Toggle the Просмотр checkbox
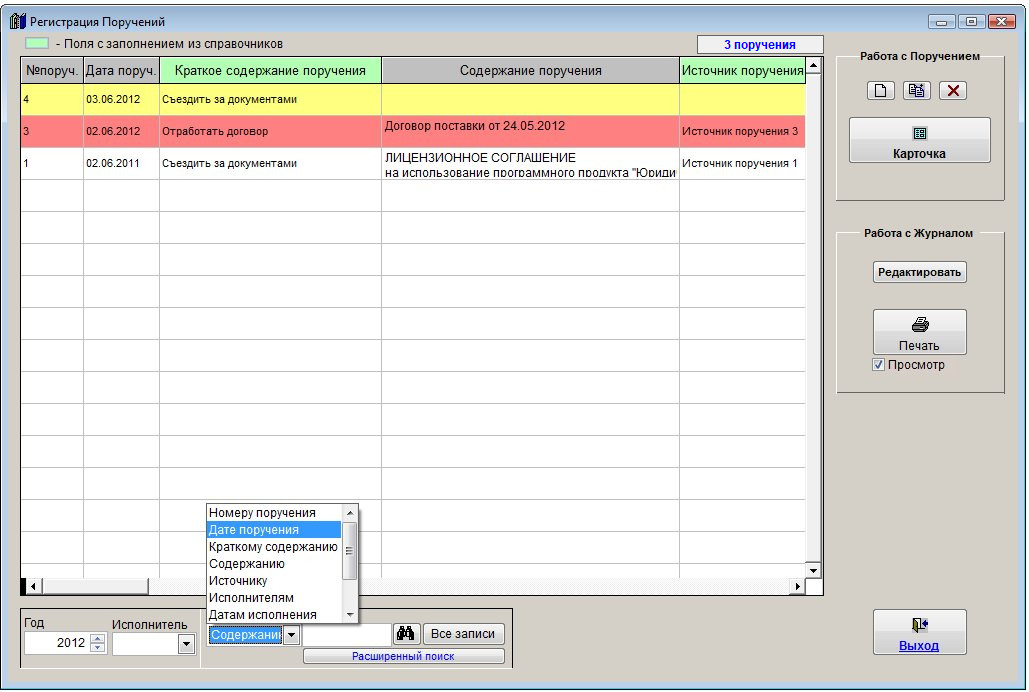This screenshot has width=1029, height=692. point(879,365)
